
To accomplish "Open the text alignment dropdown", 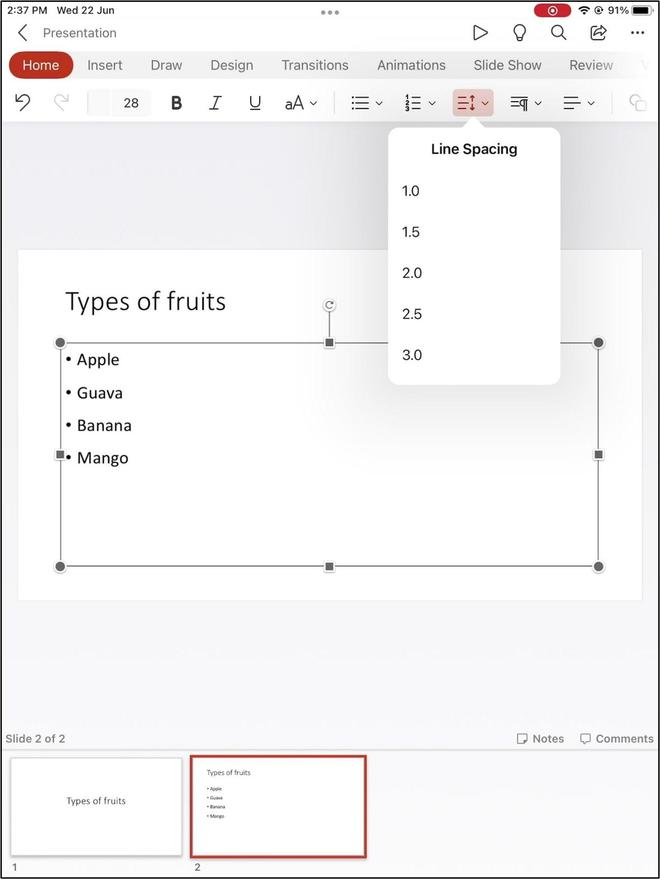I will (578, 103).
